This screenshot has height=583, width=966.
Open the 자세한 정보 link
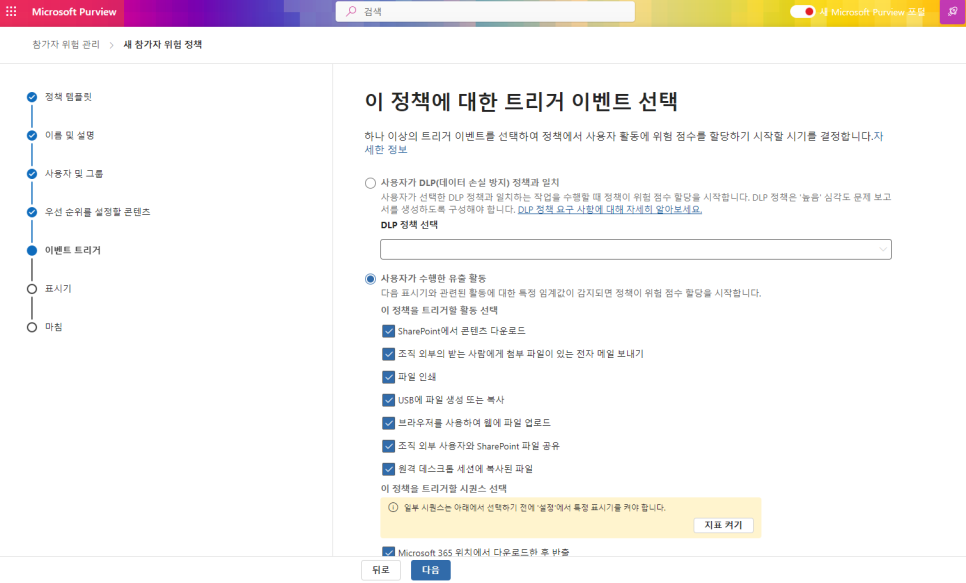(x=386, y=149)
